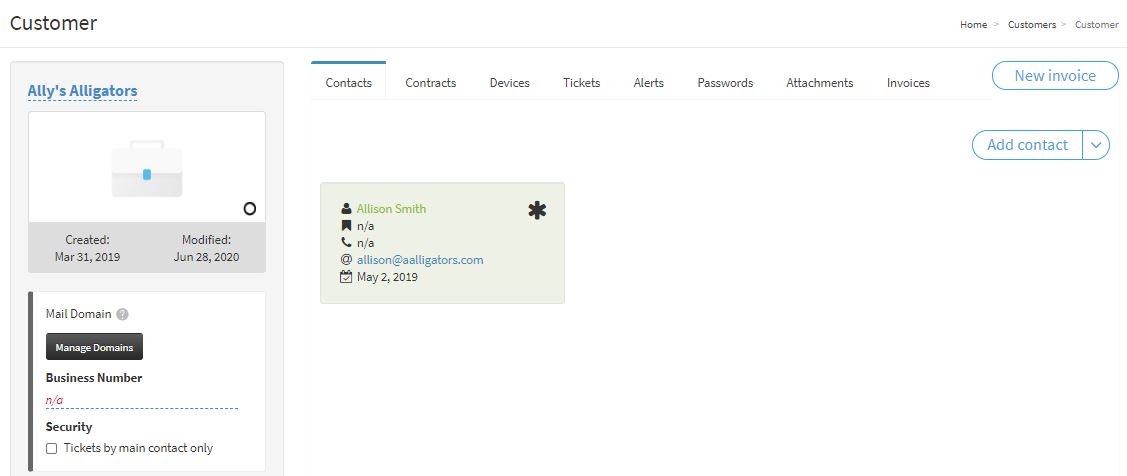Viewport: 1127px width, 476px height.
Task: Open the Invoices tab
Action: 908,83
